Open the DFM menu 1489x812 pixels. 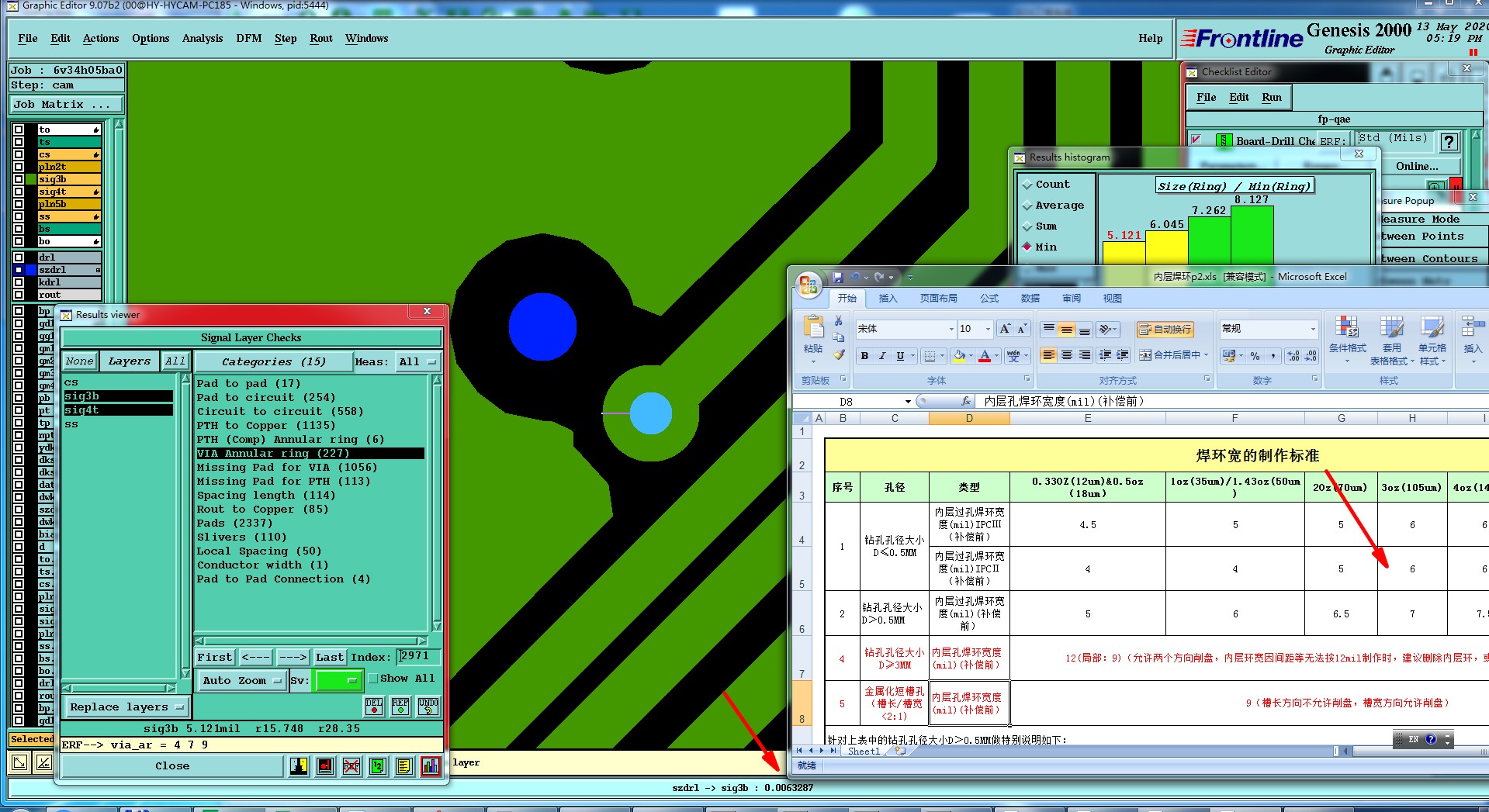pyautogui.click(x=249, y=39)
